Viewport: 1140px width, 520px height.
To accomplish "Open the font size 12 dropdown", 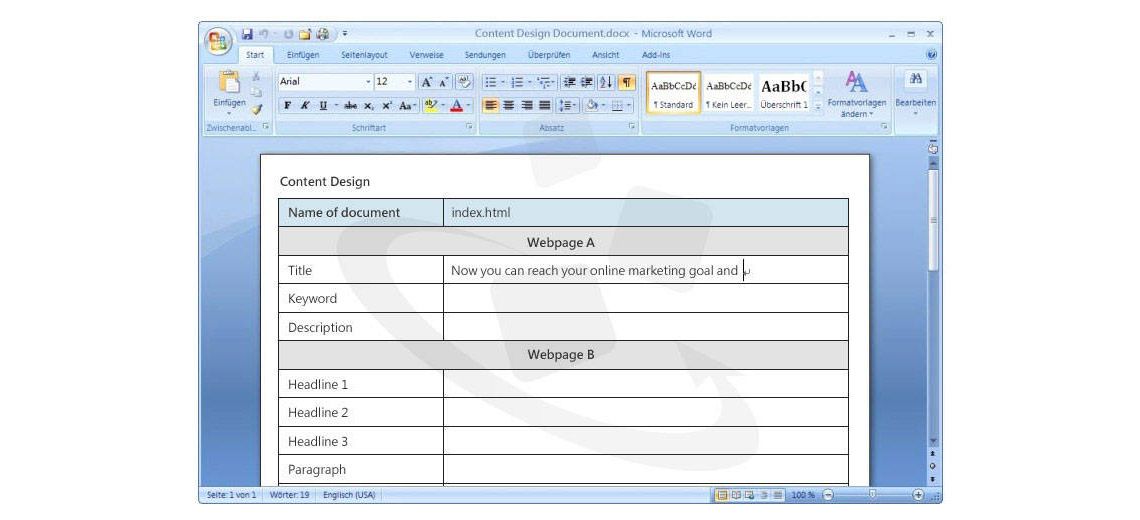I will point(410,82).
